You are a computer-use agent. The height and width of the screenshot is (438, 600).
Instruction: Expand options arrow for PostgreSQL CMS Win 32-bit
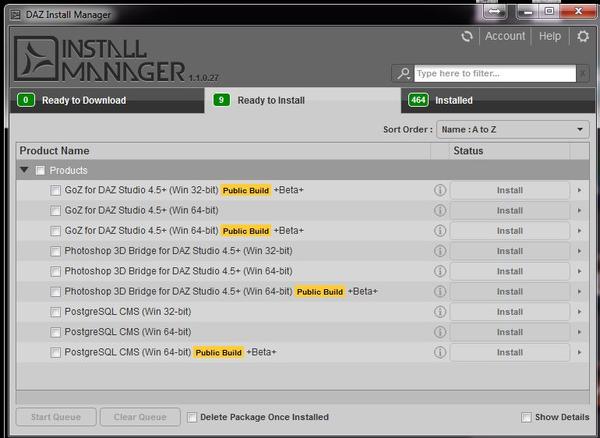coord(580,312)
